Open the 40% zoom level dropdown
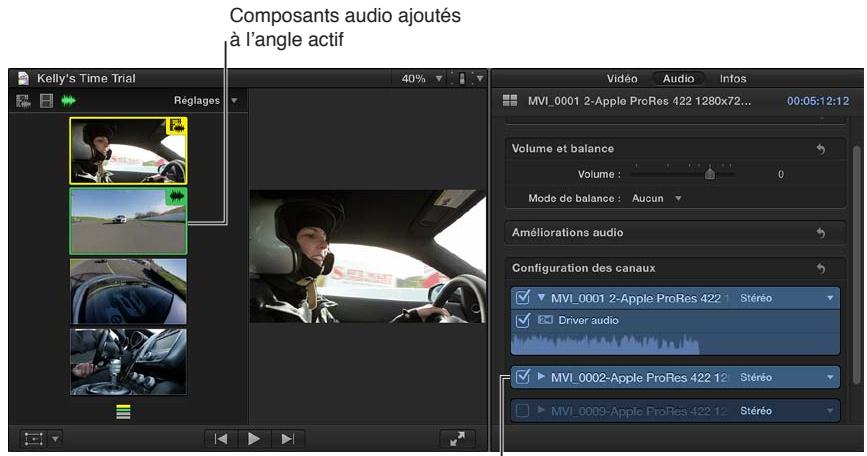The height and width of the screenshot is (456, 867). 422,78
